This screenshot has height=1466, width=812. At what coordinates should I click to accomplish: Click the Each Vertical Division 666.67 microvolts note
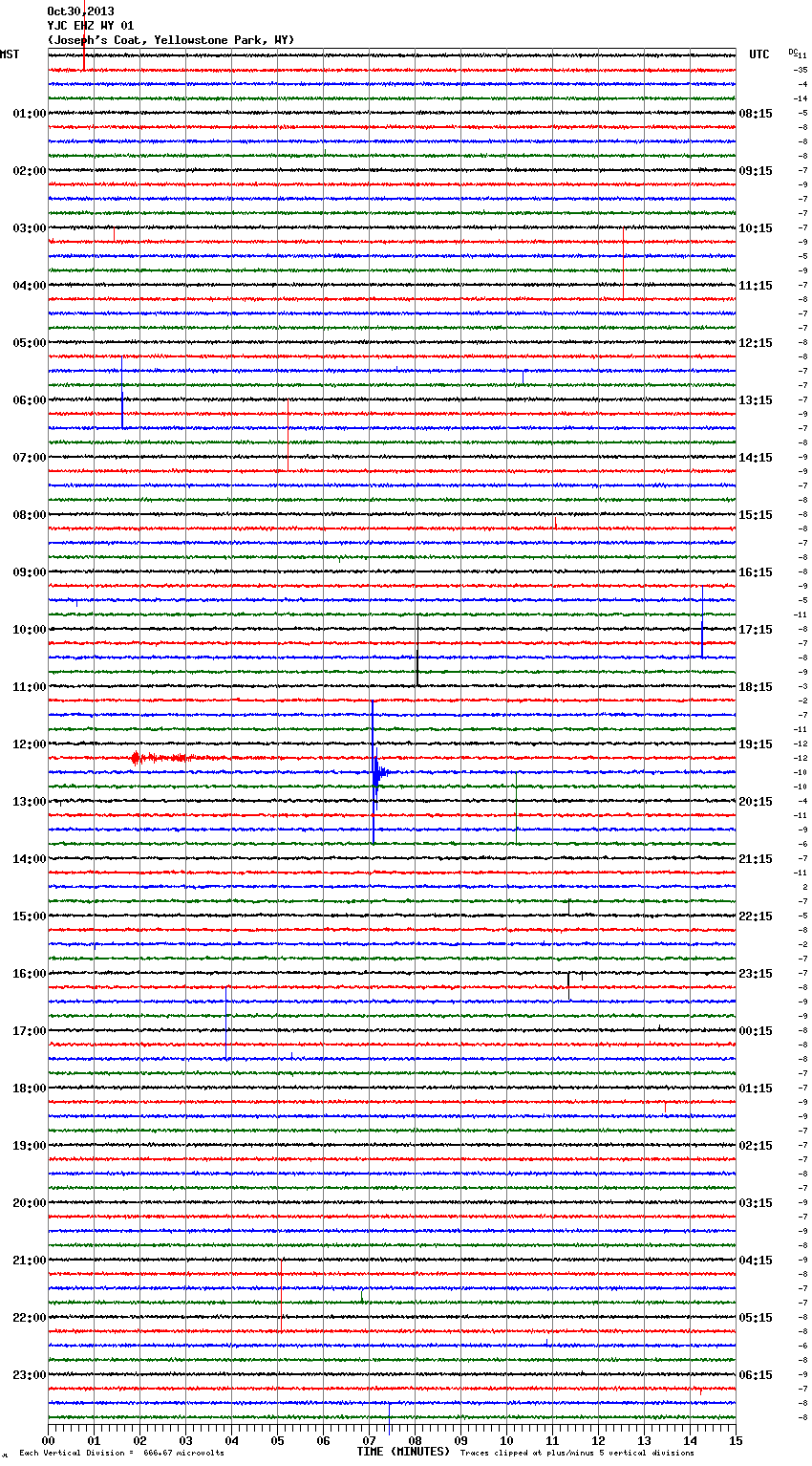click(122, 1453)
